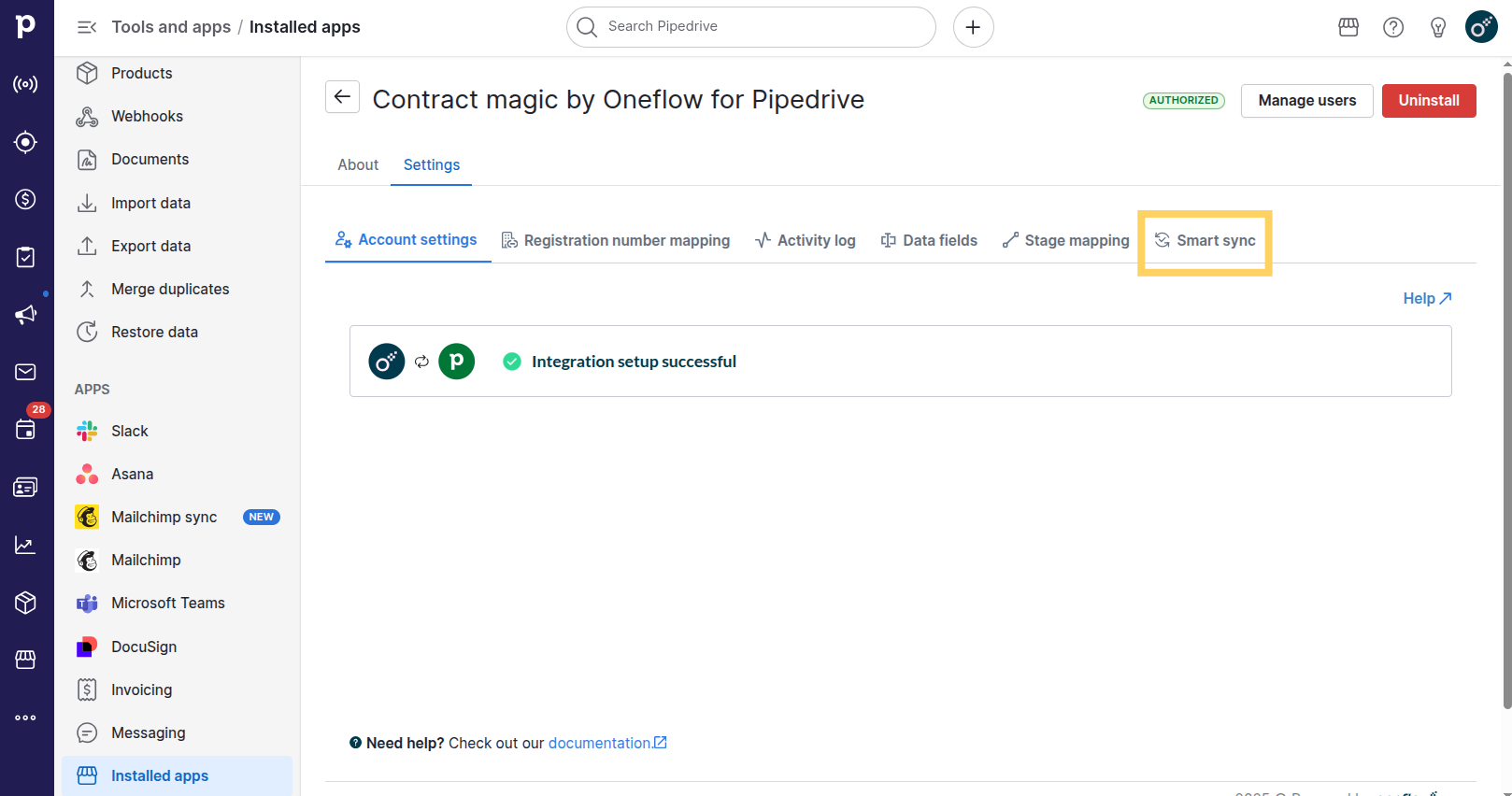Viewport: 1512px width, 796px height.
Task: Switch to the About tab
Action: pos(358,165)
